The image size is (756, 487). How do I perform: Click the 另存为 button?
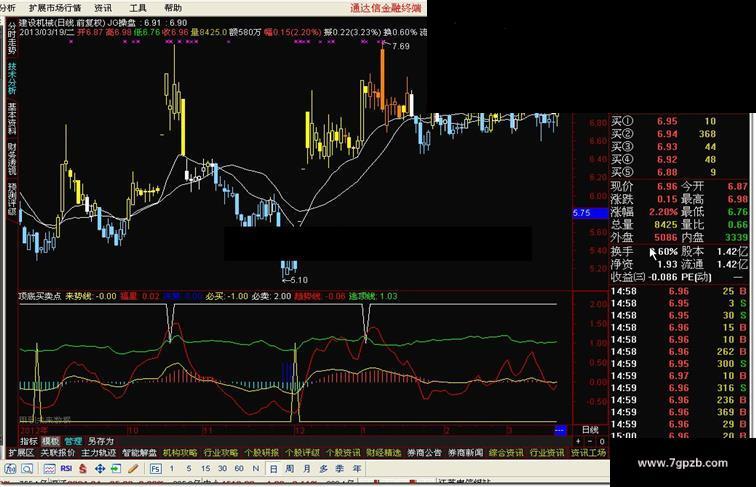click(x=100, y=441)
